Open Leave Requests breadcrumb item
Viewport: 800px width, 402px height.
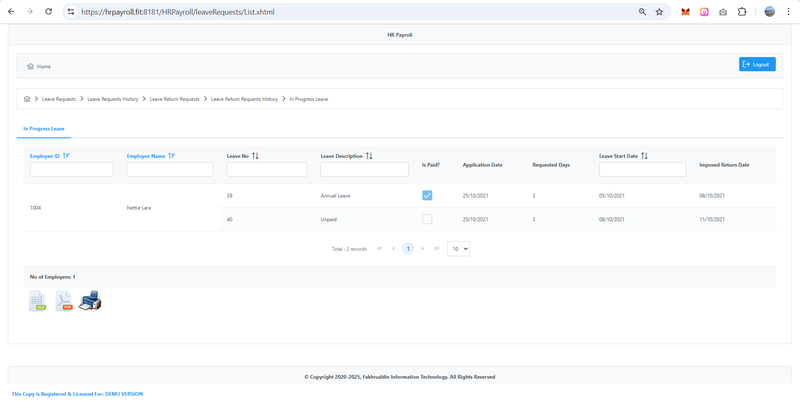(x=59, y=99)
